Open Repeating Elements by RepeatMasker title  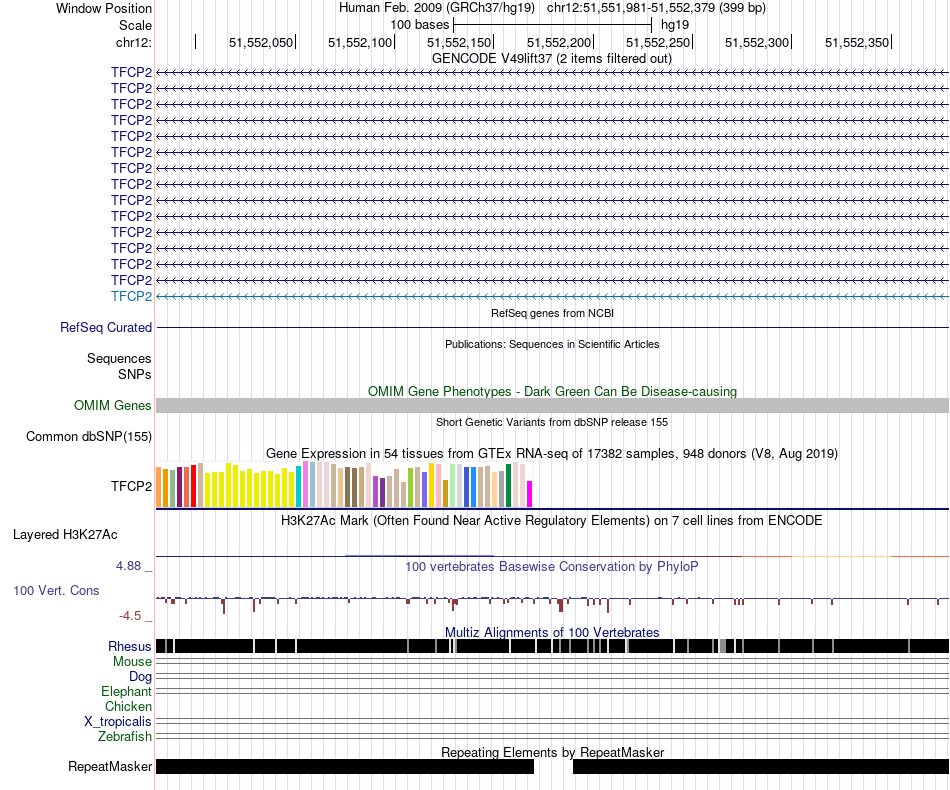552,752
